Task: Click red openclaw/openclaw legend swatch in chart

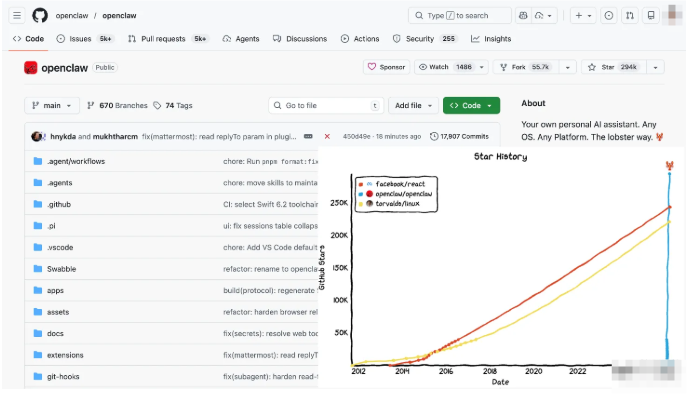Action: [x=369, y=193]
